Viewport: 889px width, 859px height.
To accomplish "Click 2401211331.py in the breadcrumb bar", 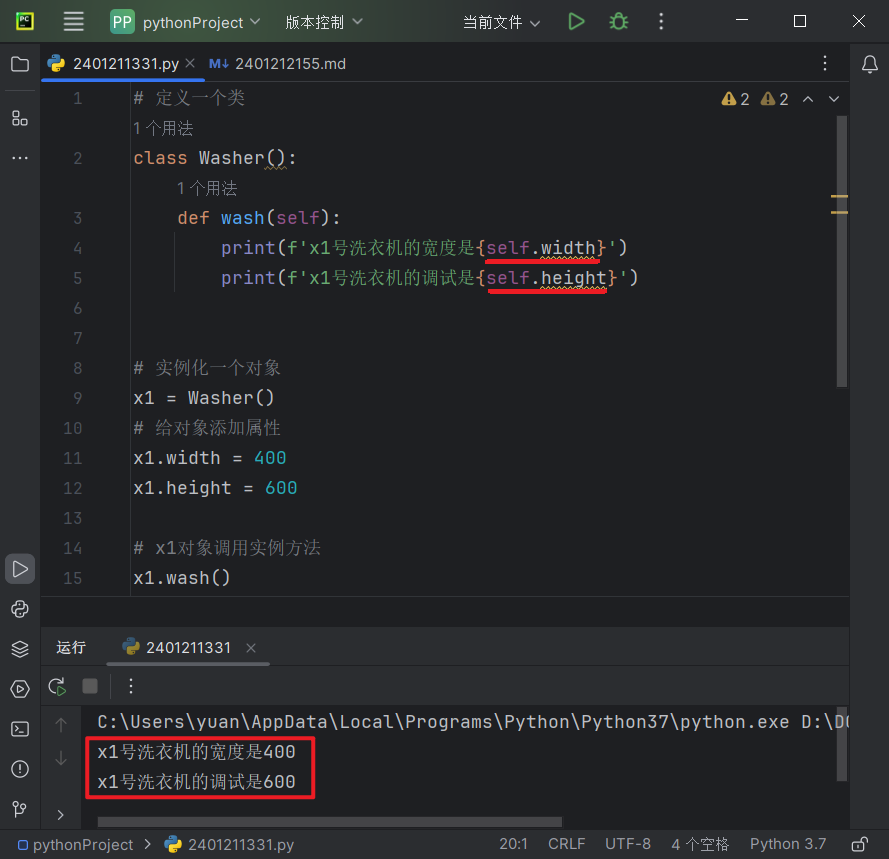I will point(230,844).
